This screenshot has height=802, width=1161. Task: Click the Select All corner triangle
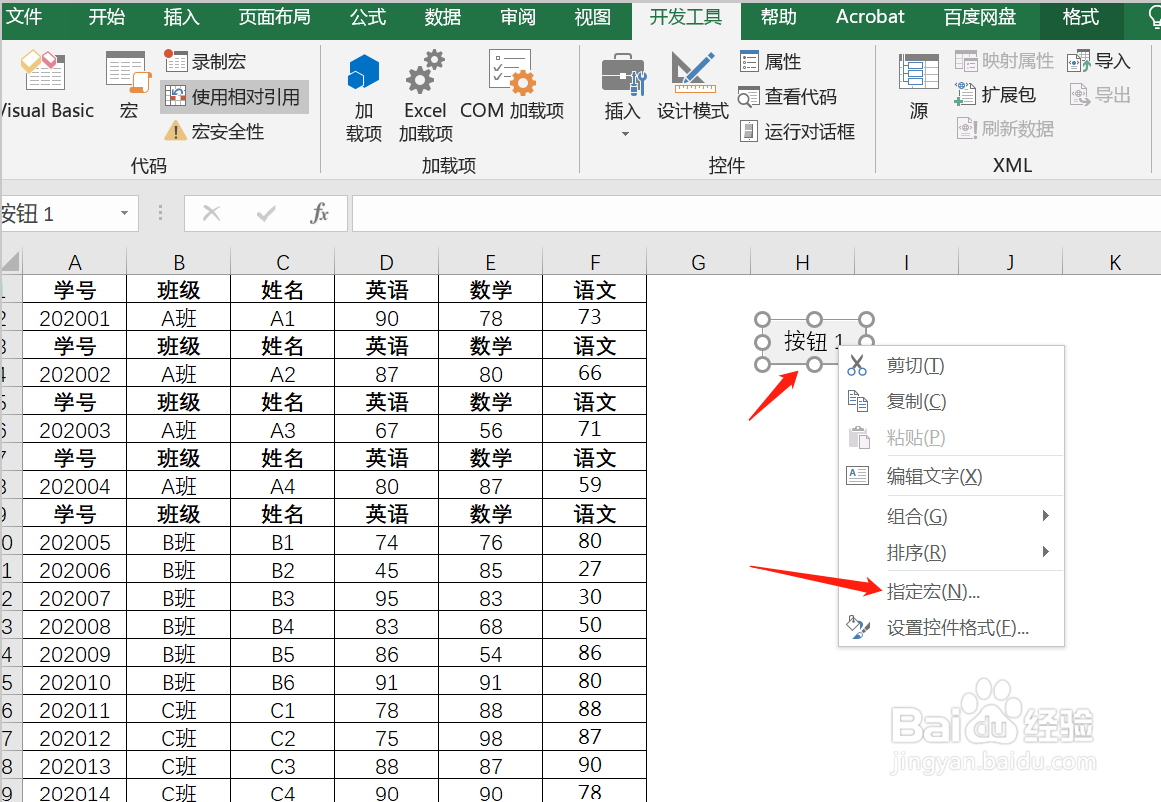10,262
